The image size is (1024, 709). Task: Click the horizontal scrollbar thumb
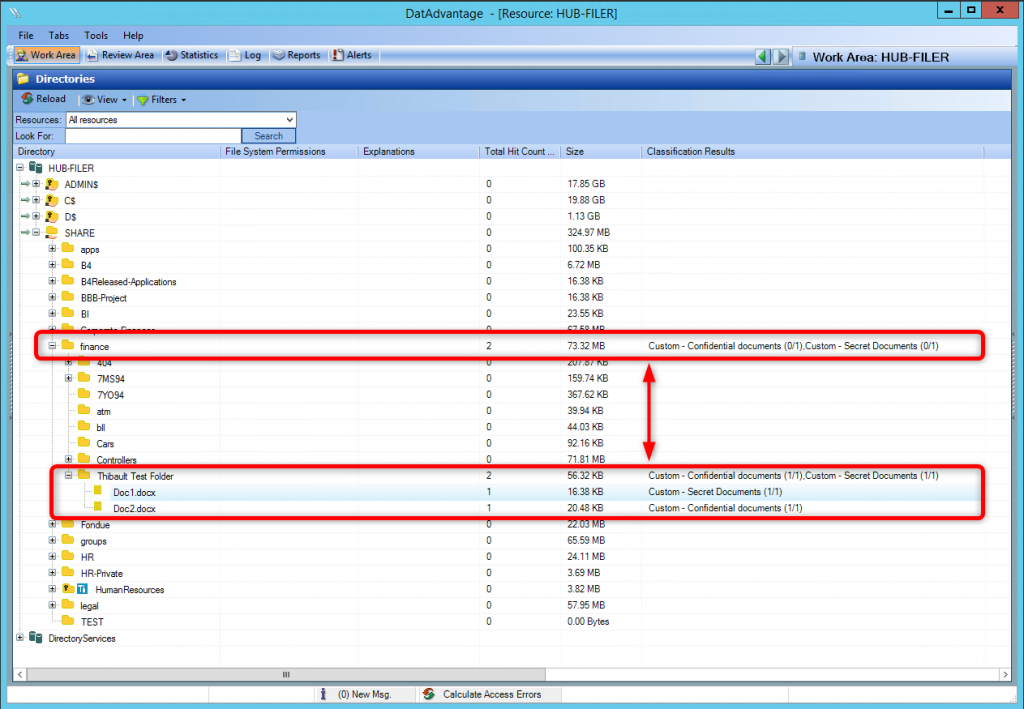point(286,674)
